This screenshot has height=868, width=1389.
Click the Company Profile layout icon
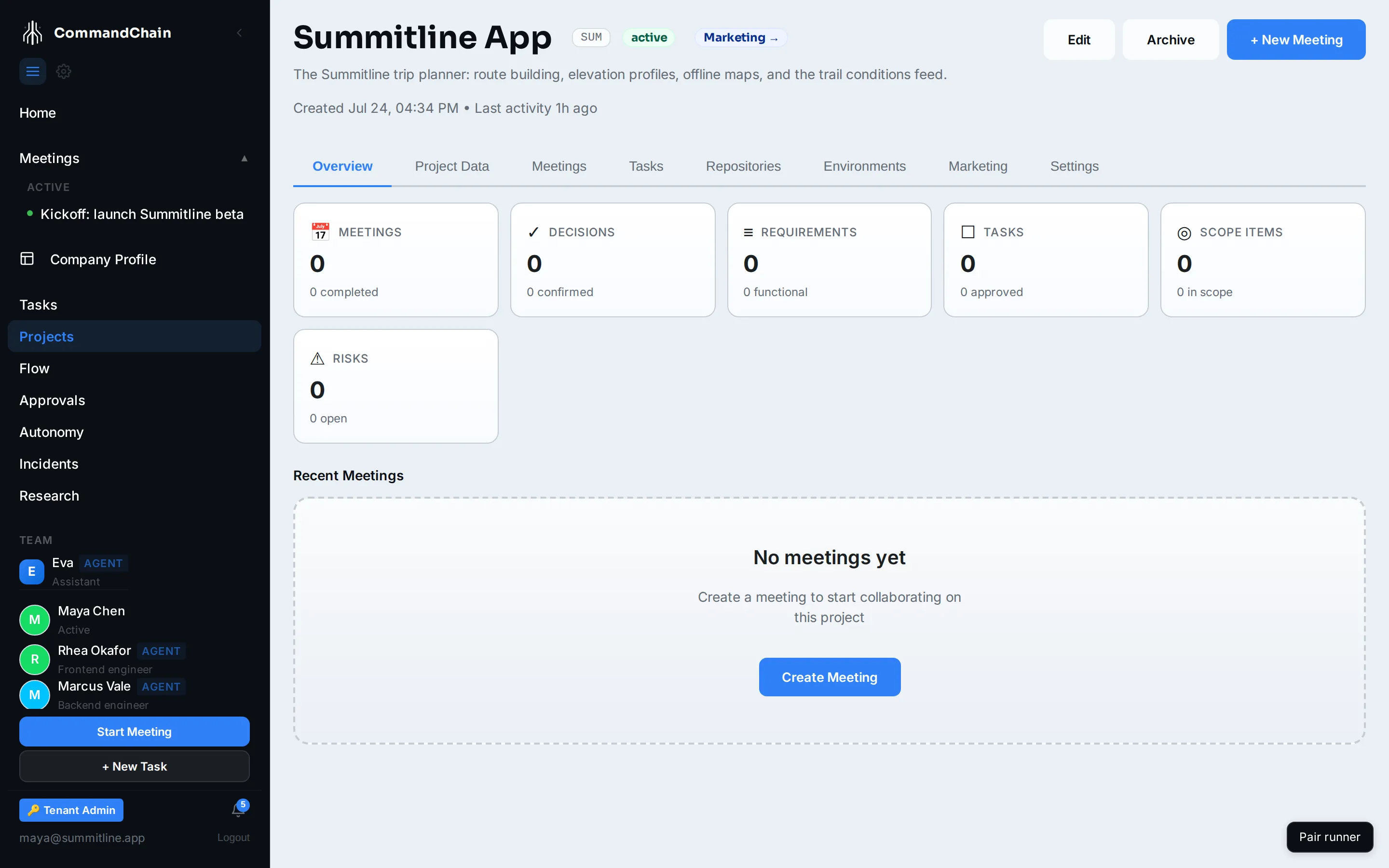point(27,259)
